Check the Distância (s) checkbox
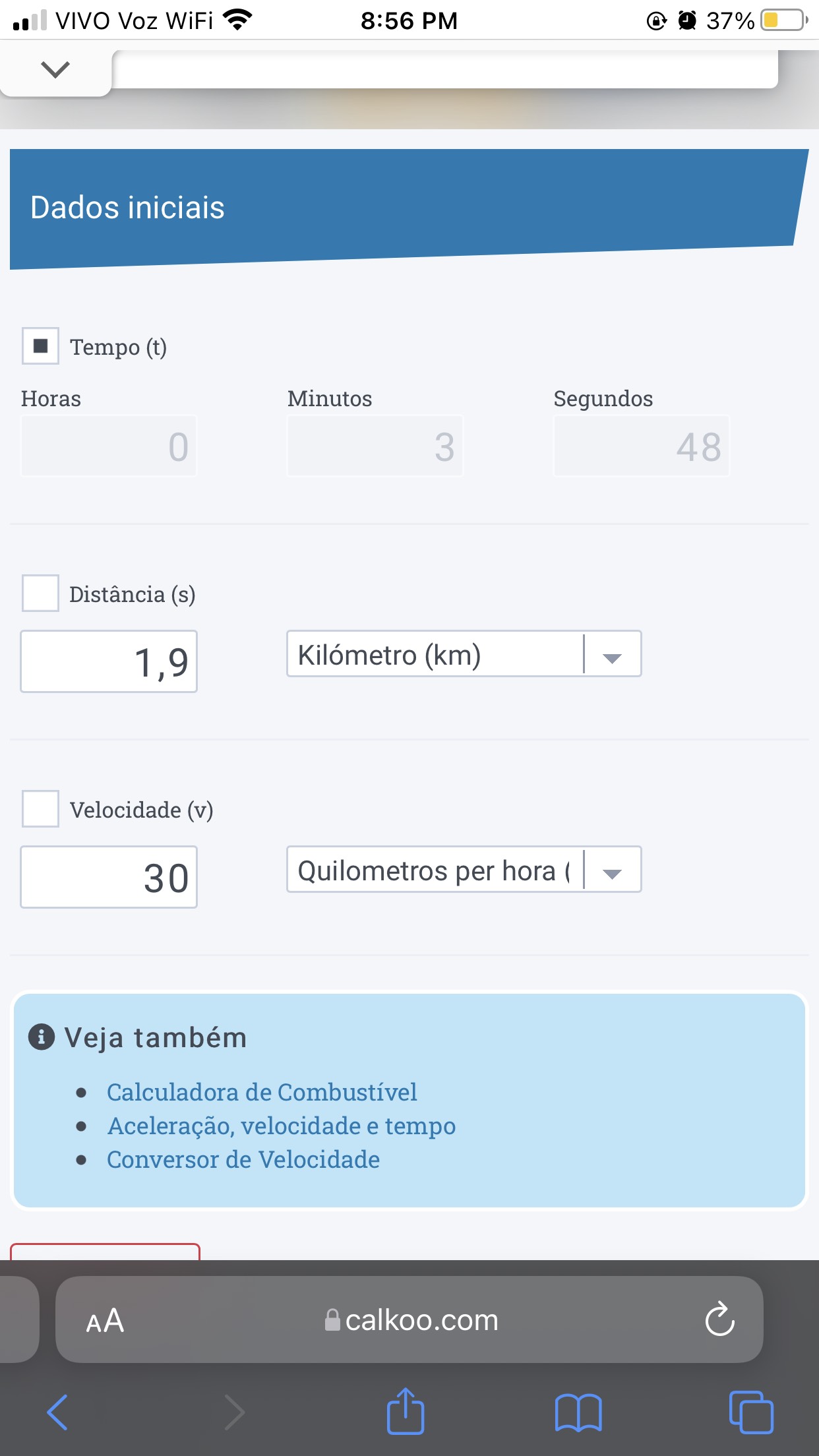 pos(41,593)
